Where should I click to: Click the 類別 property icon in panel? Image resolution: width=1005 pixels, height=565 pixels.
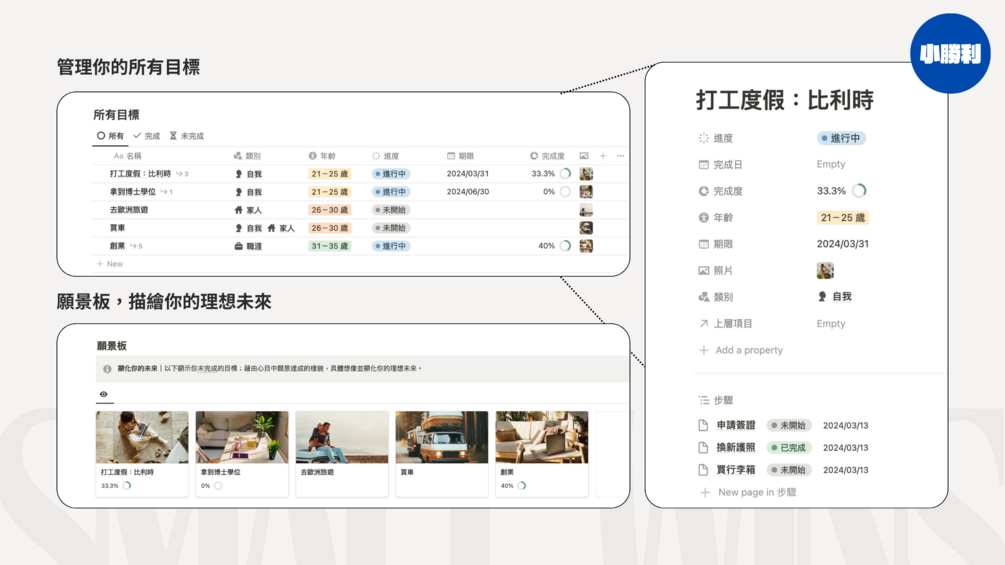[704, 297]
